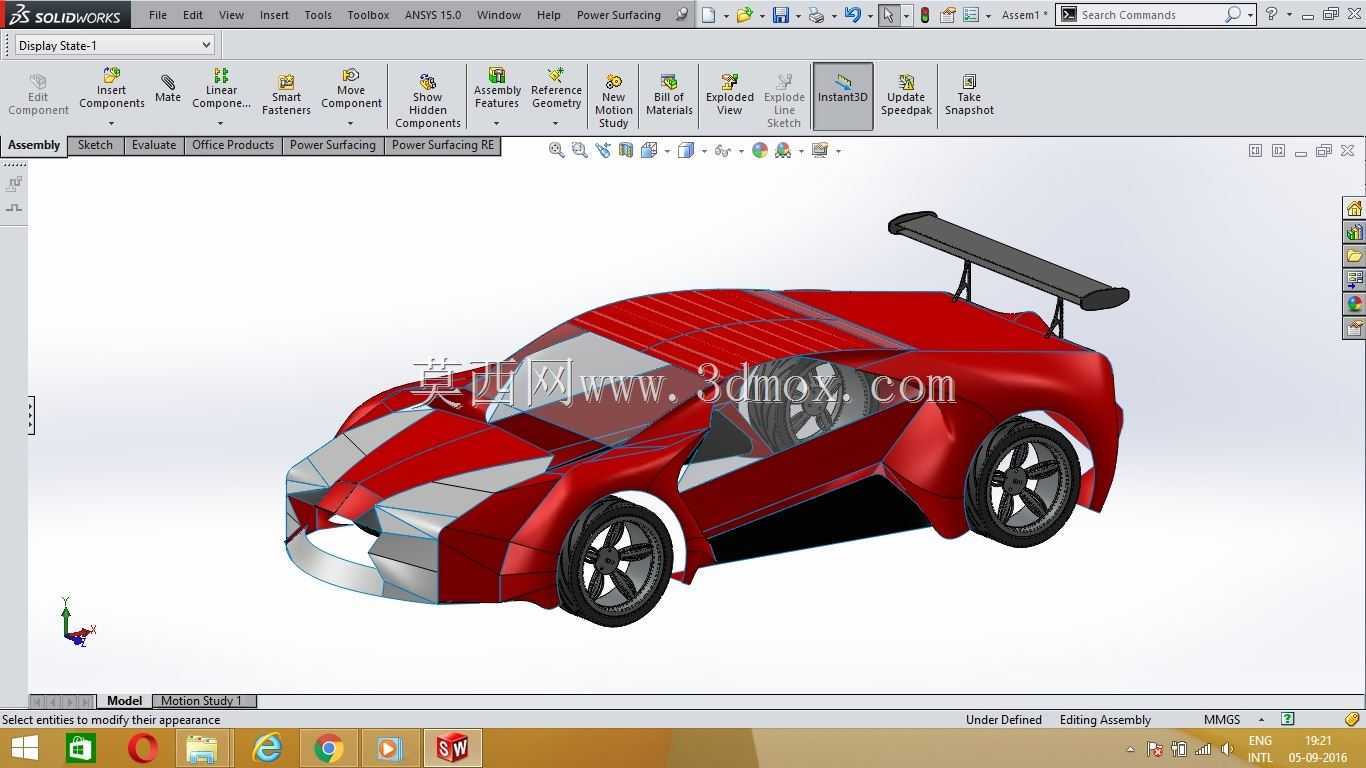Select the Model tab at the bottom
Screen dimensions: 1366x768
tap(125, 701)
